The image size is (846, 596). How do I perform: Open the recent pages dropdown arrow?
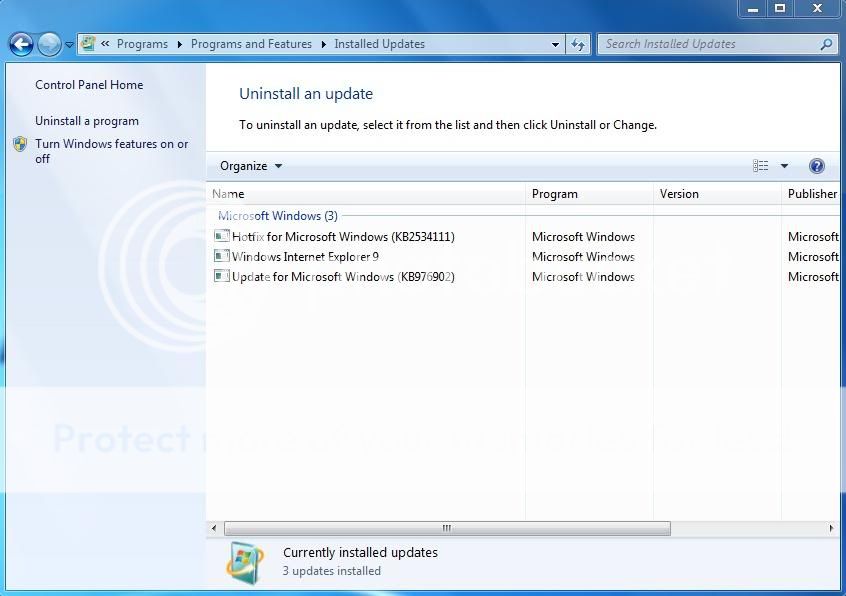coord(69,45)
